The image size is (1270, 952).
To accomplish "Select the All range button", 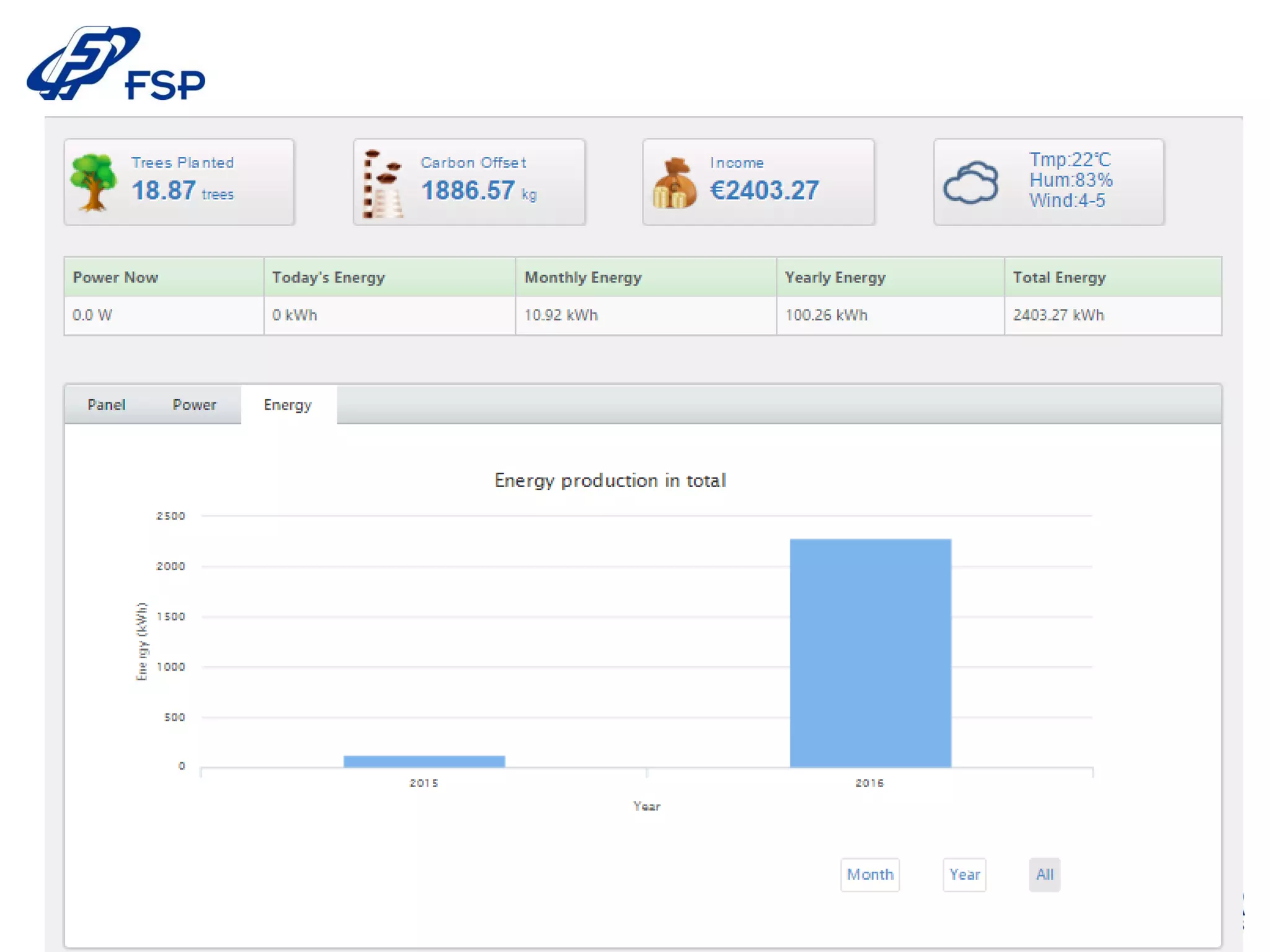I will 1044,875.
